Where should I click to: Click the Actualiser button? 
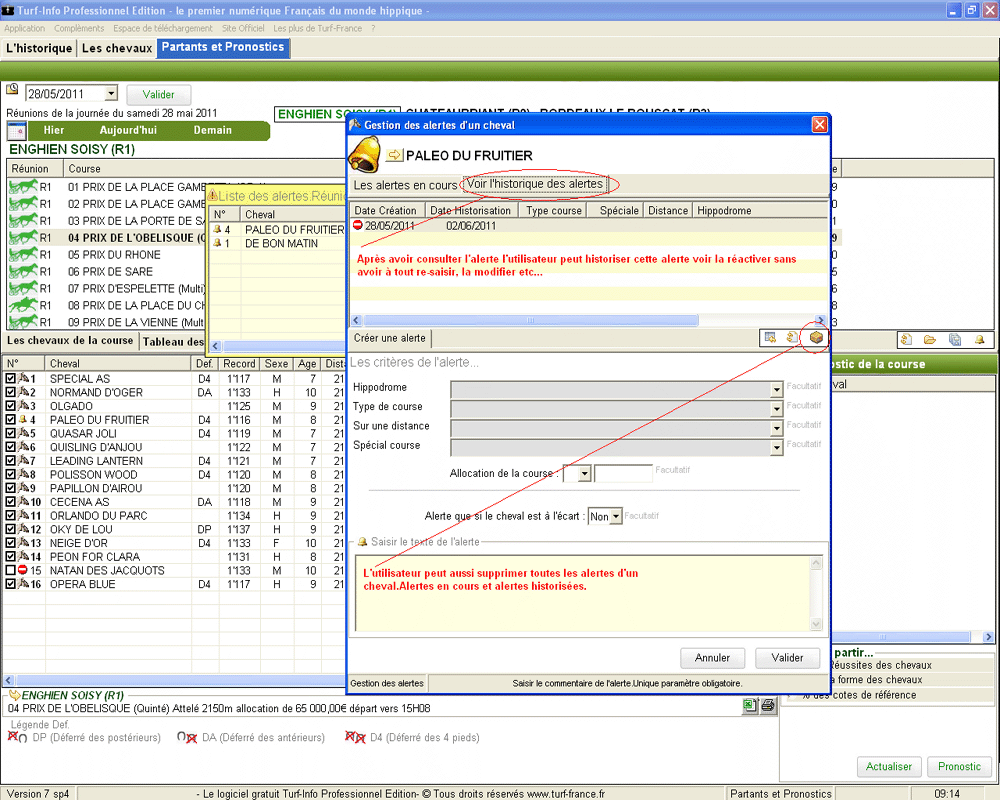pyautogui.click(x=888, y=766)
